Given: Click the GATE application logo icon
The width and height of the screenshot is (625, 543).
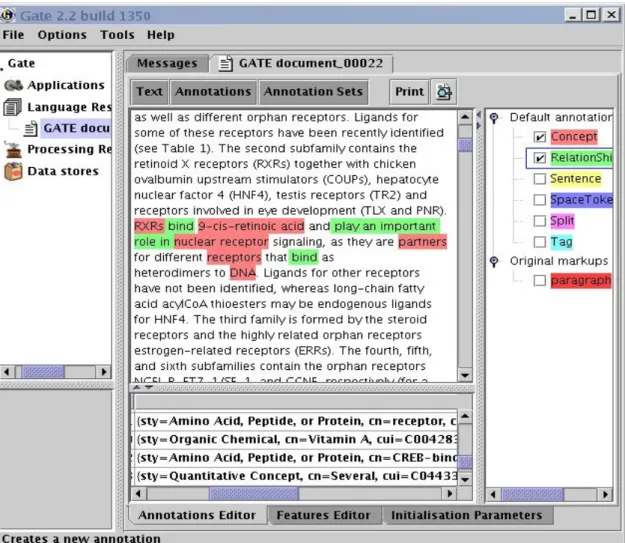Looking at the screenshot, I should point(8,15).
